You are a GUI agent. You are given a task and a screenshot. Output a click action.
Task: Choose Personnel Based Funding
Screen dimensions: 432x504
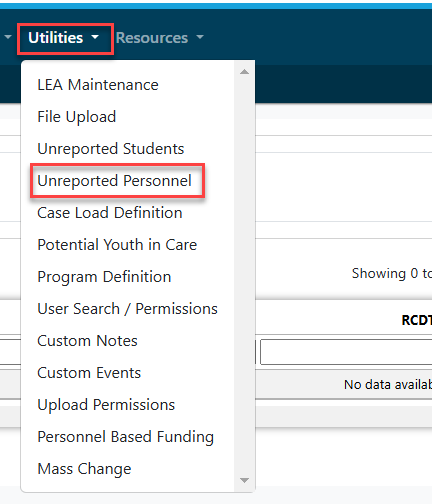click(x=126, y=437)
